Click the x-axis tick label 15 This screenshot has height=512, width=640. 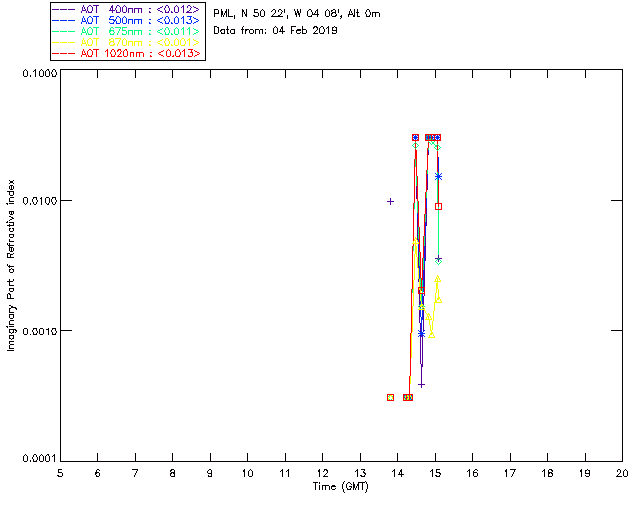[x=435, y=474]
